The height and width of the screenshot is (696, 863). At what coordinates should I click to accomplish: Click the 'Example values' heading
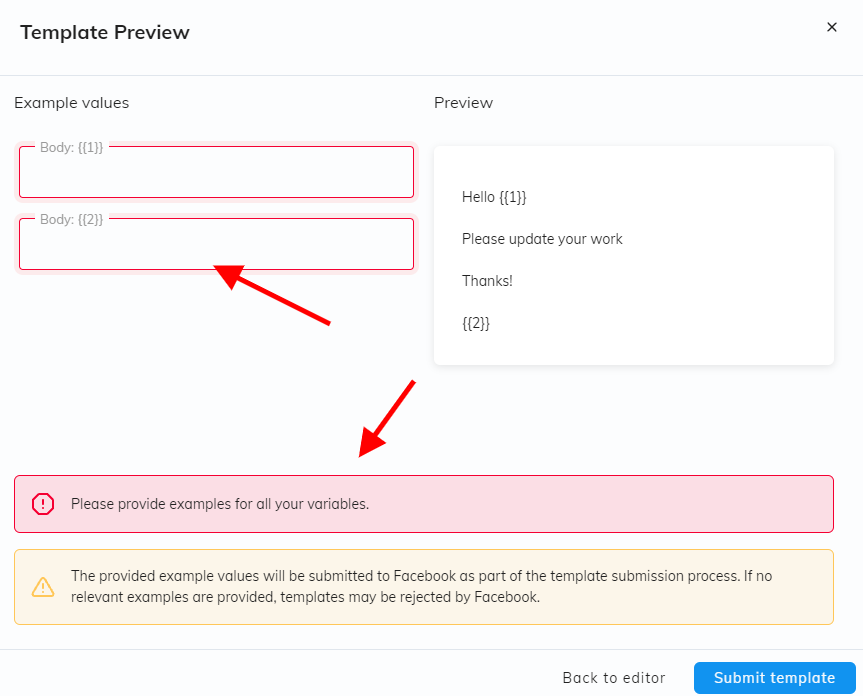tap(72, 102)
